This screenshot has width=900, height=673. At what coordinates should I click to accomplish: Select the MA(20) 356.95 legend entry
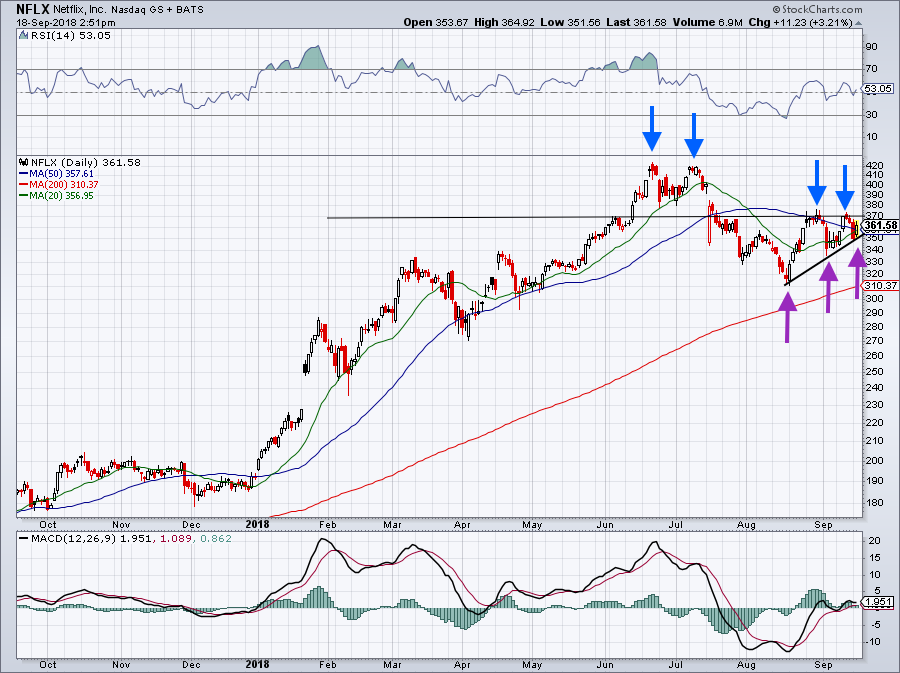pos(61,196)
